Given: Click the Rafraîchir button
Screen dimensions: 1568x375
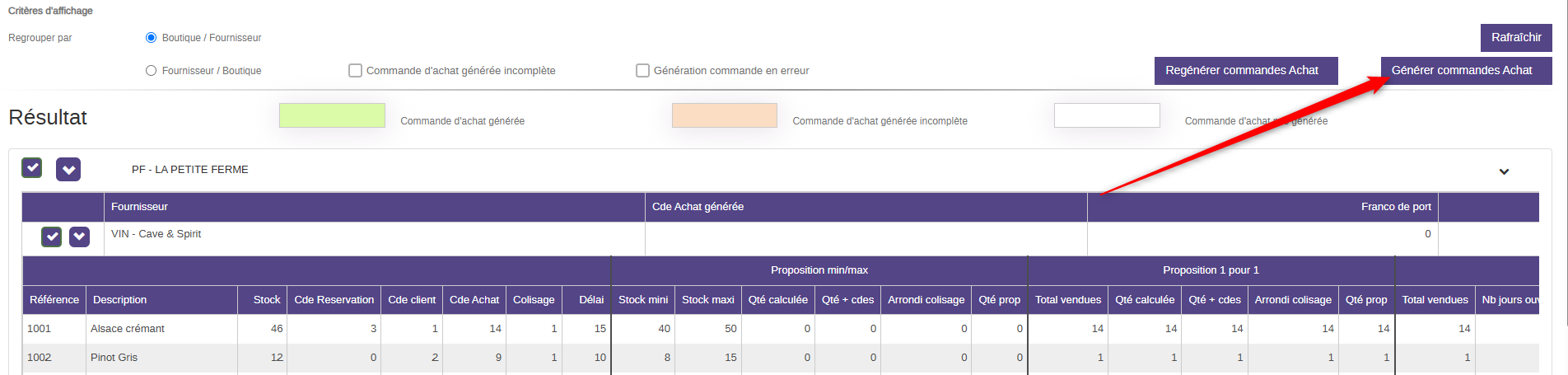Looking at the screenshot, I should (1515, 38).
